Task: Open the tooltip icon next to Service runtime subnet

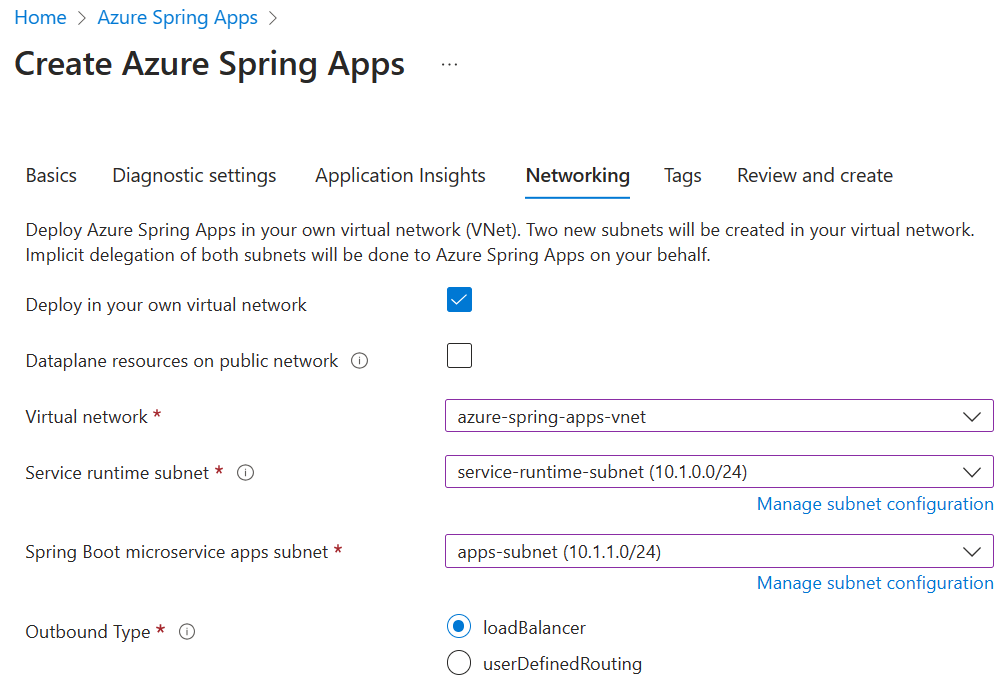Action: 245,473
